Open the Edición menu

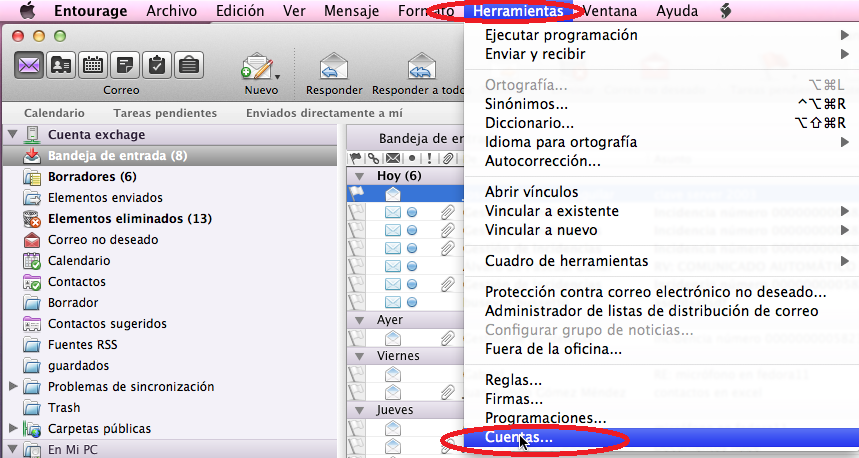(x=240, y=11)
